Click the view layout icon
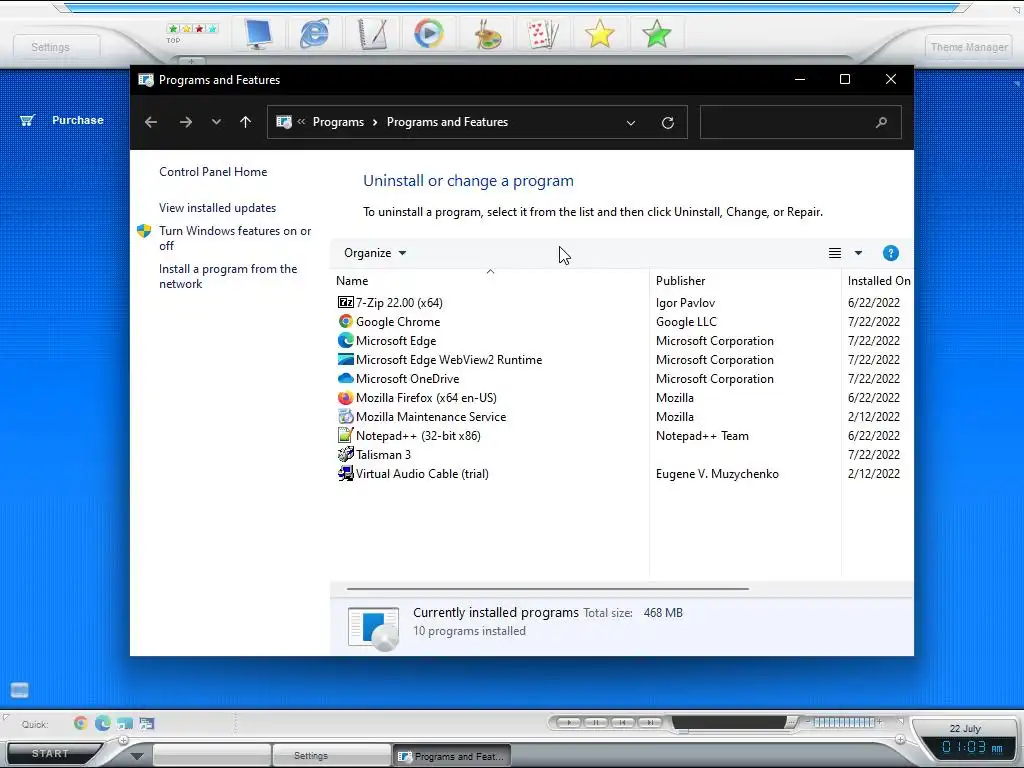Viewport: 1024px width, 768px height. tap(835, 253)
